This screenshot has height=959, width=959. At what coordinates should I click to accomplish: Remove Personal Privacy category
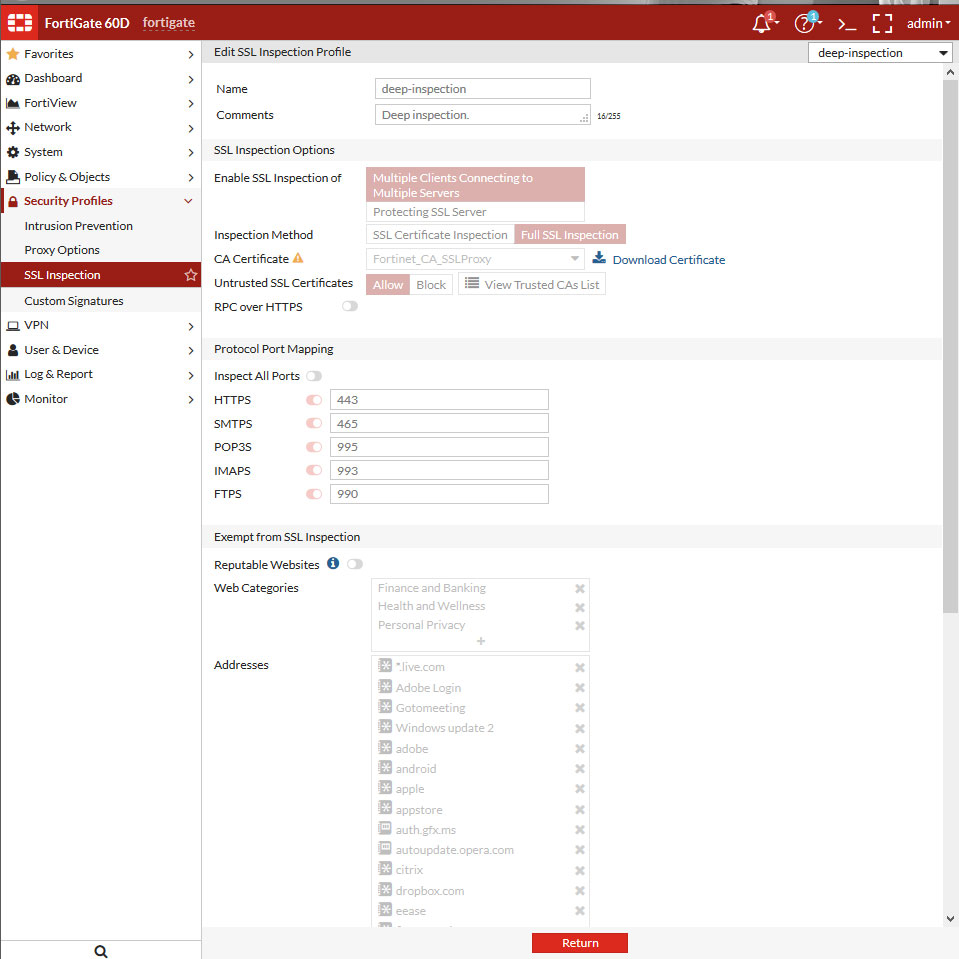[x=580, y=626]
